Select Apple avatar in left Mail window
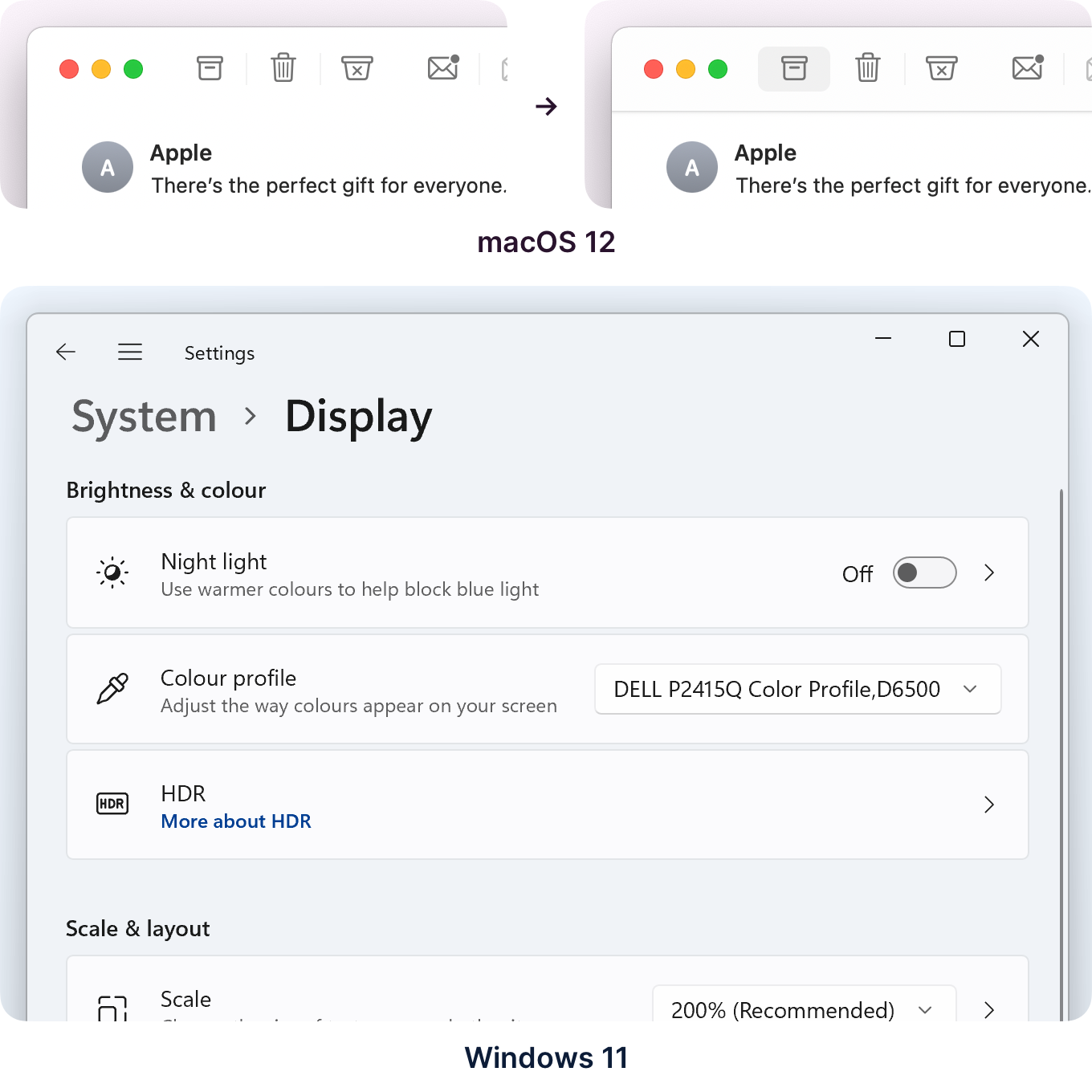 click(108, 167)
